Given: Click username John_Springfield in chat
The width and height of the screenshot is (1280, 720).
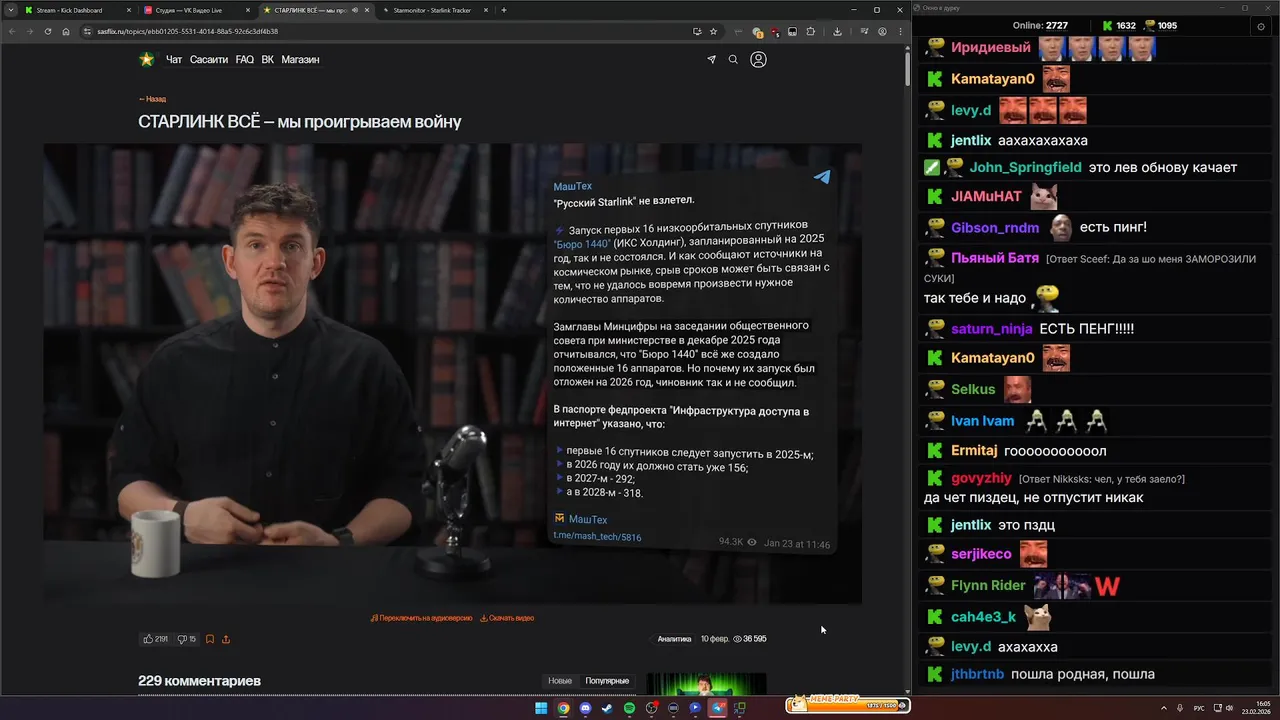Looking at the screenshot, I should pyautogui.click(x=1025, y=168).
